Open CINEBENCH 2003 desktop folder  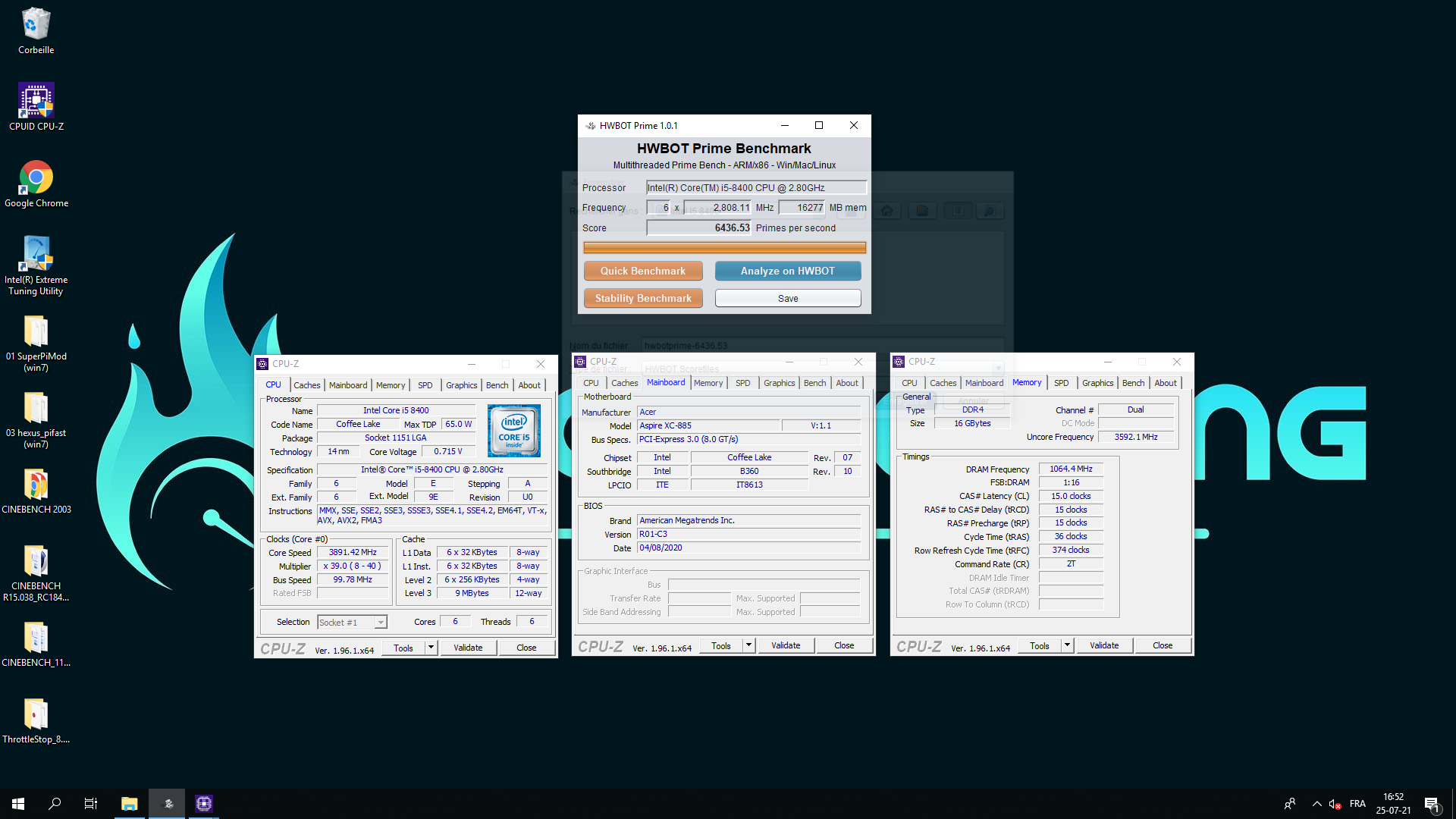pyautogui.click(x=36, y=491)
